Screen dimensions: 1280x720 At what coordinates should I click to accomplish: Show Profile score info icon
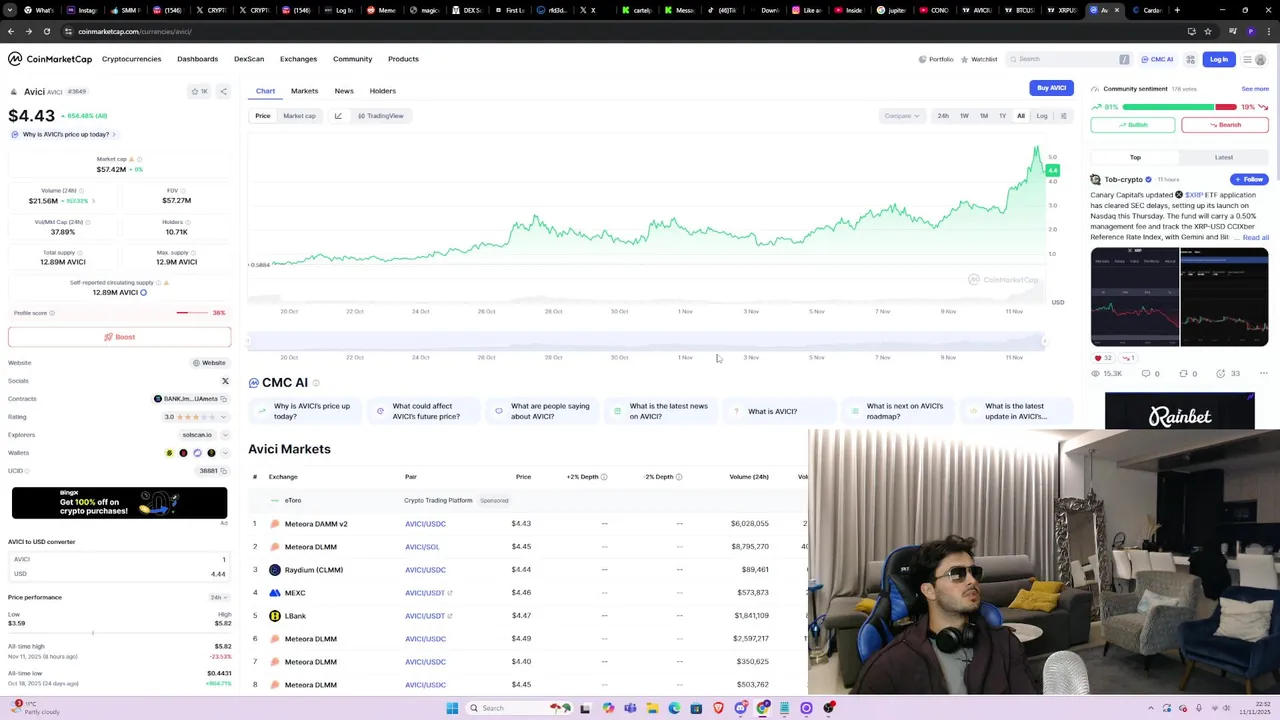tap(52, 313)
